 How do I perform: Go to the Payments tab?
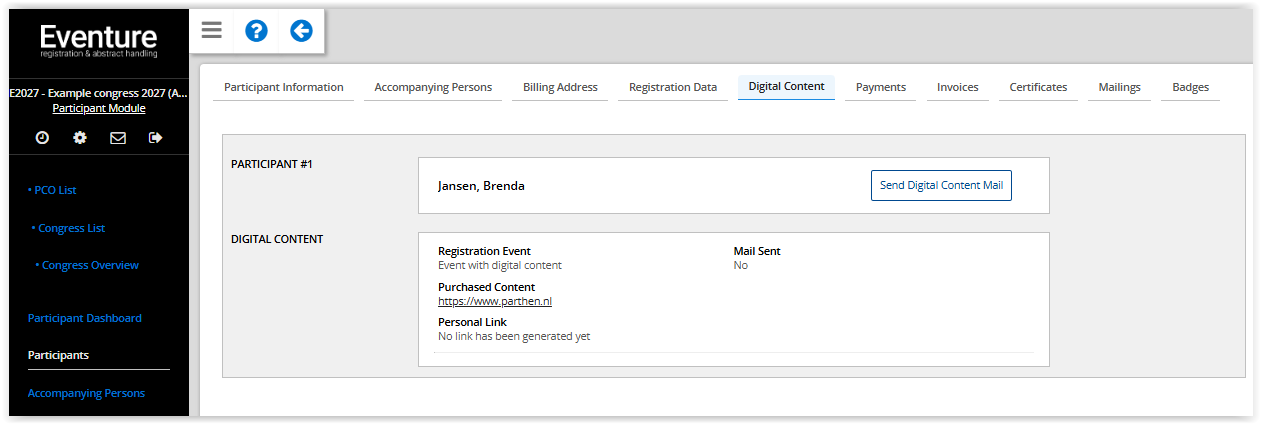(881, 87)
